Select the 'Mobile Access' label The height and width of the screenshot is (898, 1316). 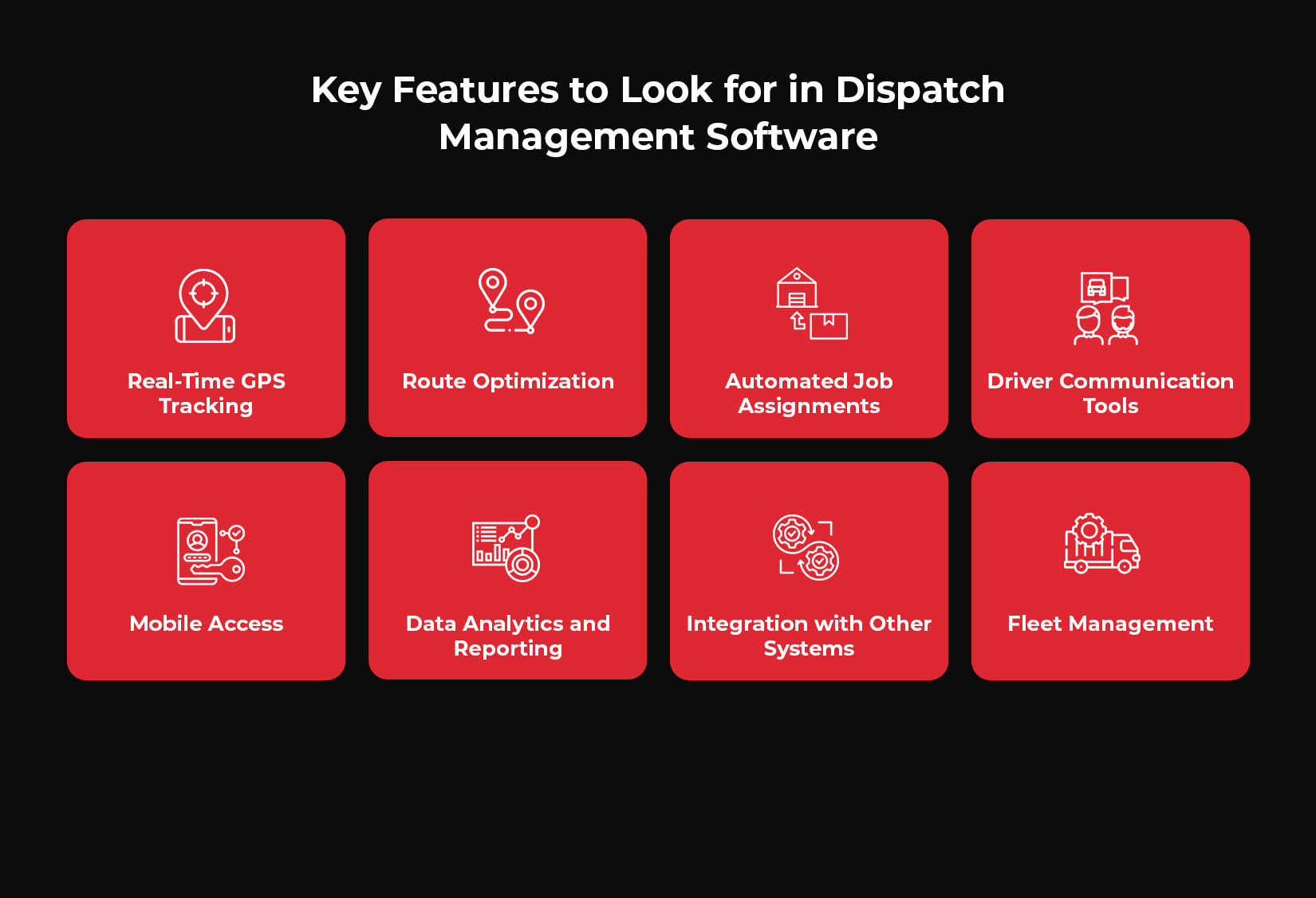[x=207, y=624]
